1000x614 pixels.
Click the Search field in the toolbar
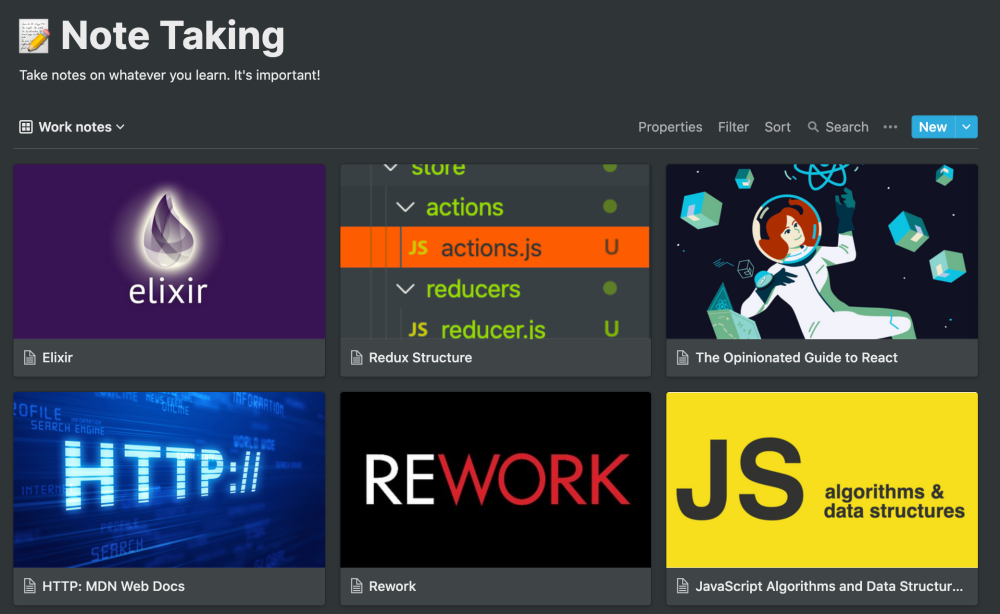click(838, 127)
